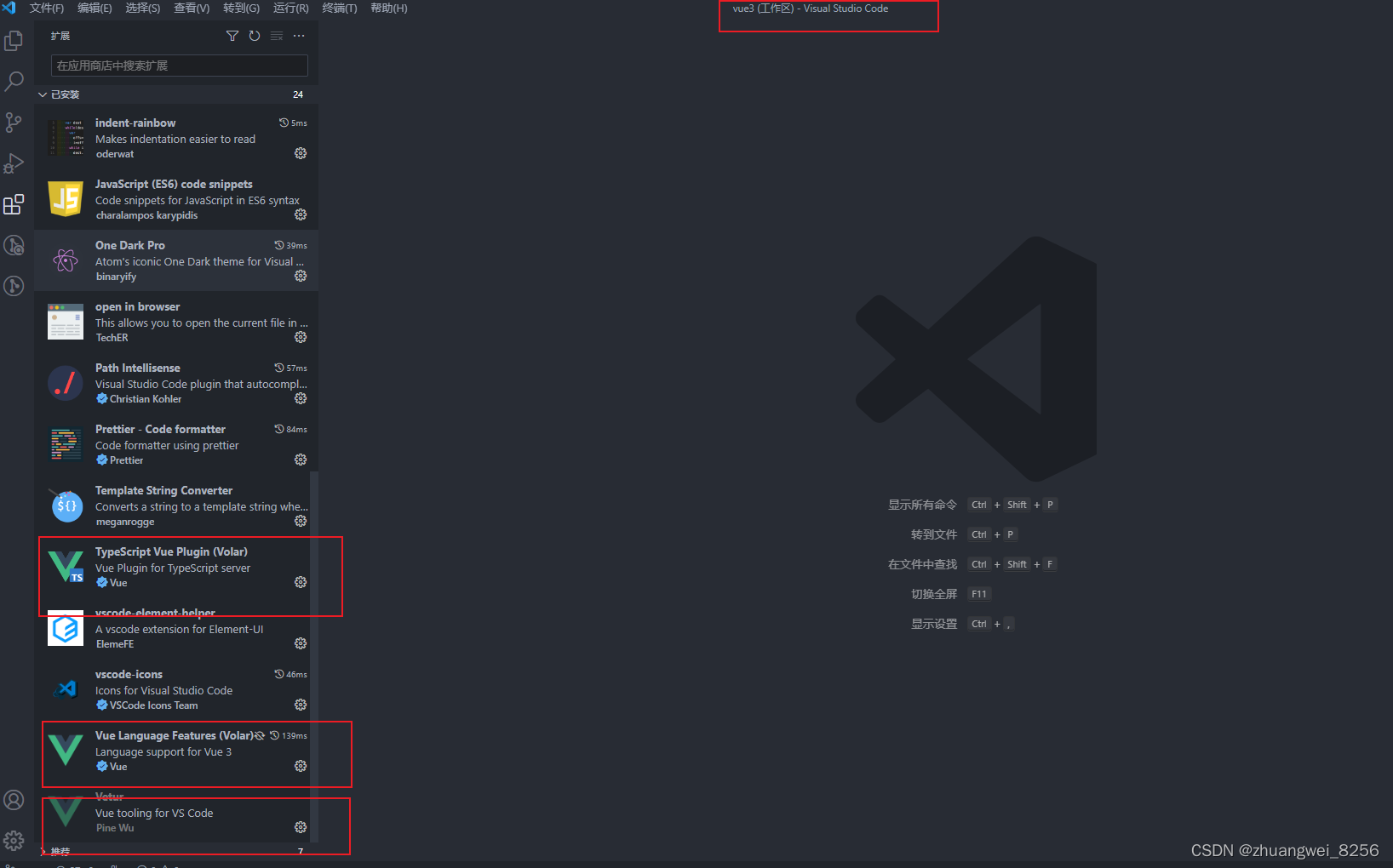This screenshot has width=1393, height=868.
Task: Select the Extensions activity bar icon
Action: click(x=14, y=204)
